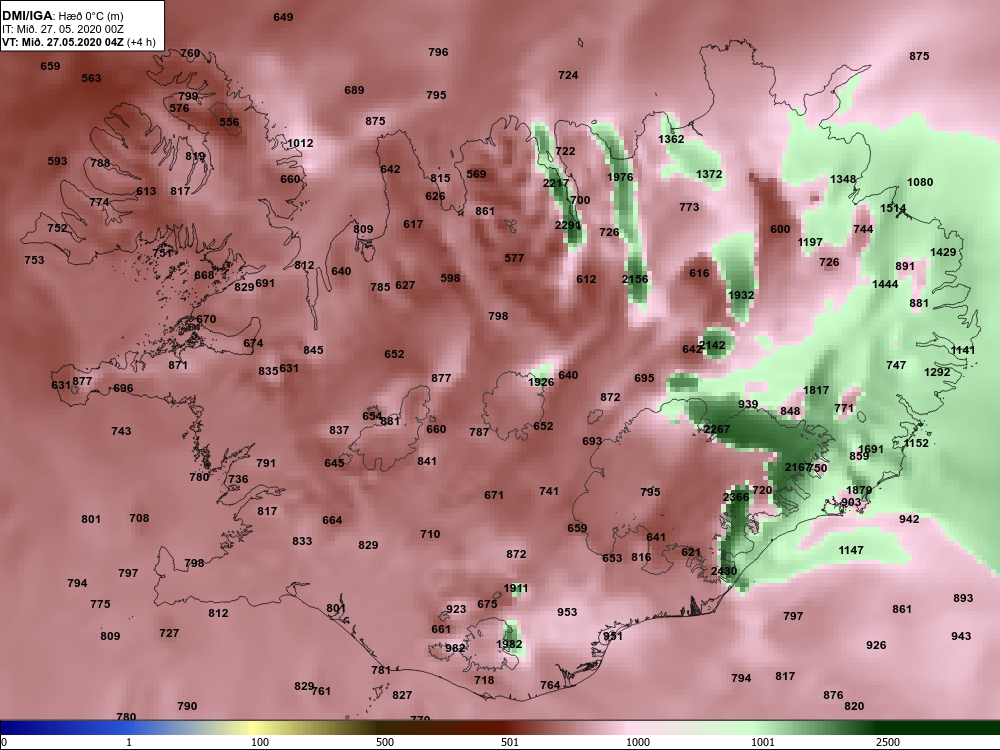The width and height of the screenshot is (1000, 750).
Task: Click the 689 value
Action: tap(354, 91)
